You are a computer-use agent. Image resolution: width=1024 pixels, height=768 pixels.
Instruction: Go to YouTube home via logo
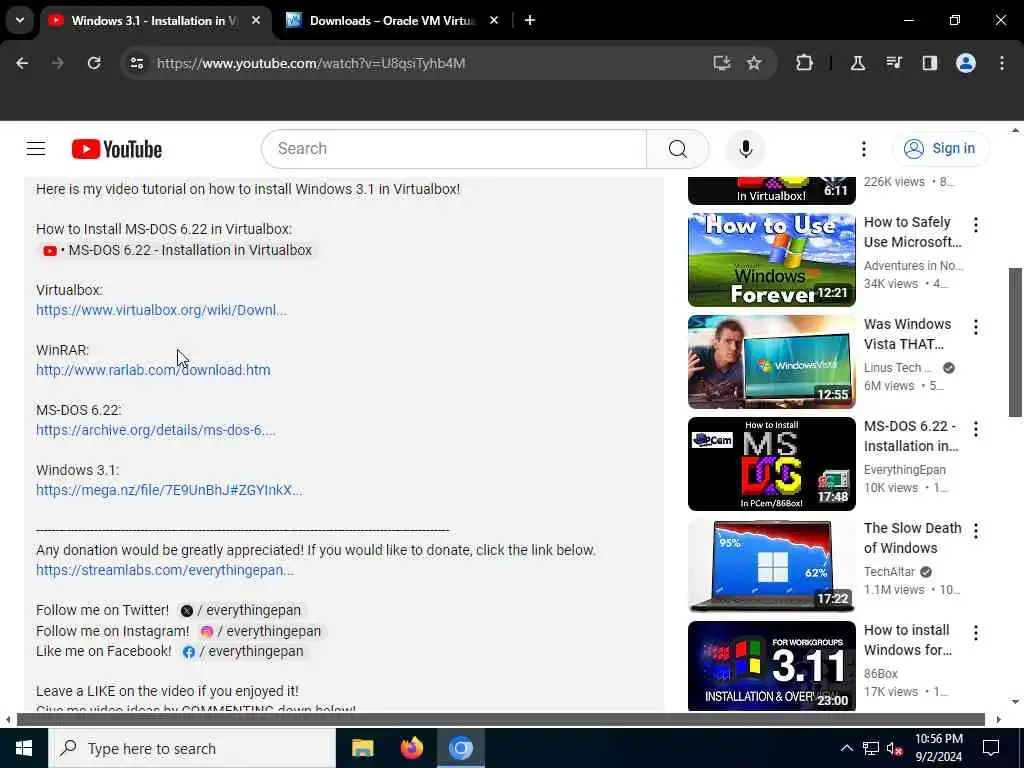[117, 149]
